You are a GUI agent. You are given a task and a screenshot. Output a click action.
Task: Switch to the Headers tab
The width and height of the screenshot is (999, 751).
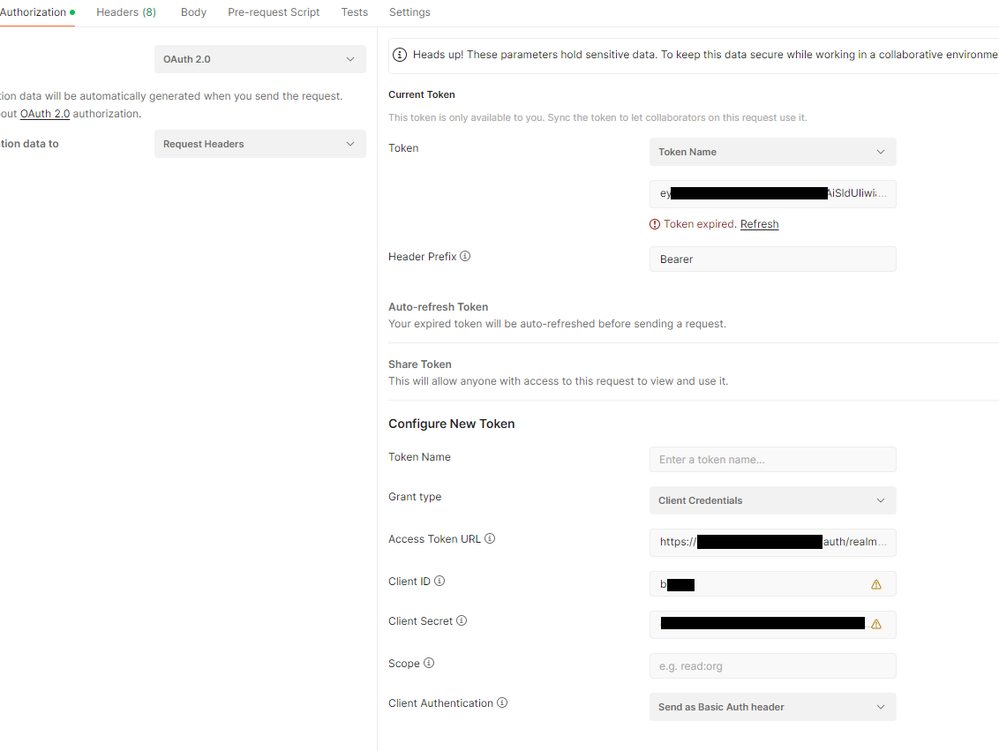(126, 12)
